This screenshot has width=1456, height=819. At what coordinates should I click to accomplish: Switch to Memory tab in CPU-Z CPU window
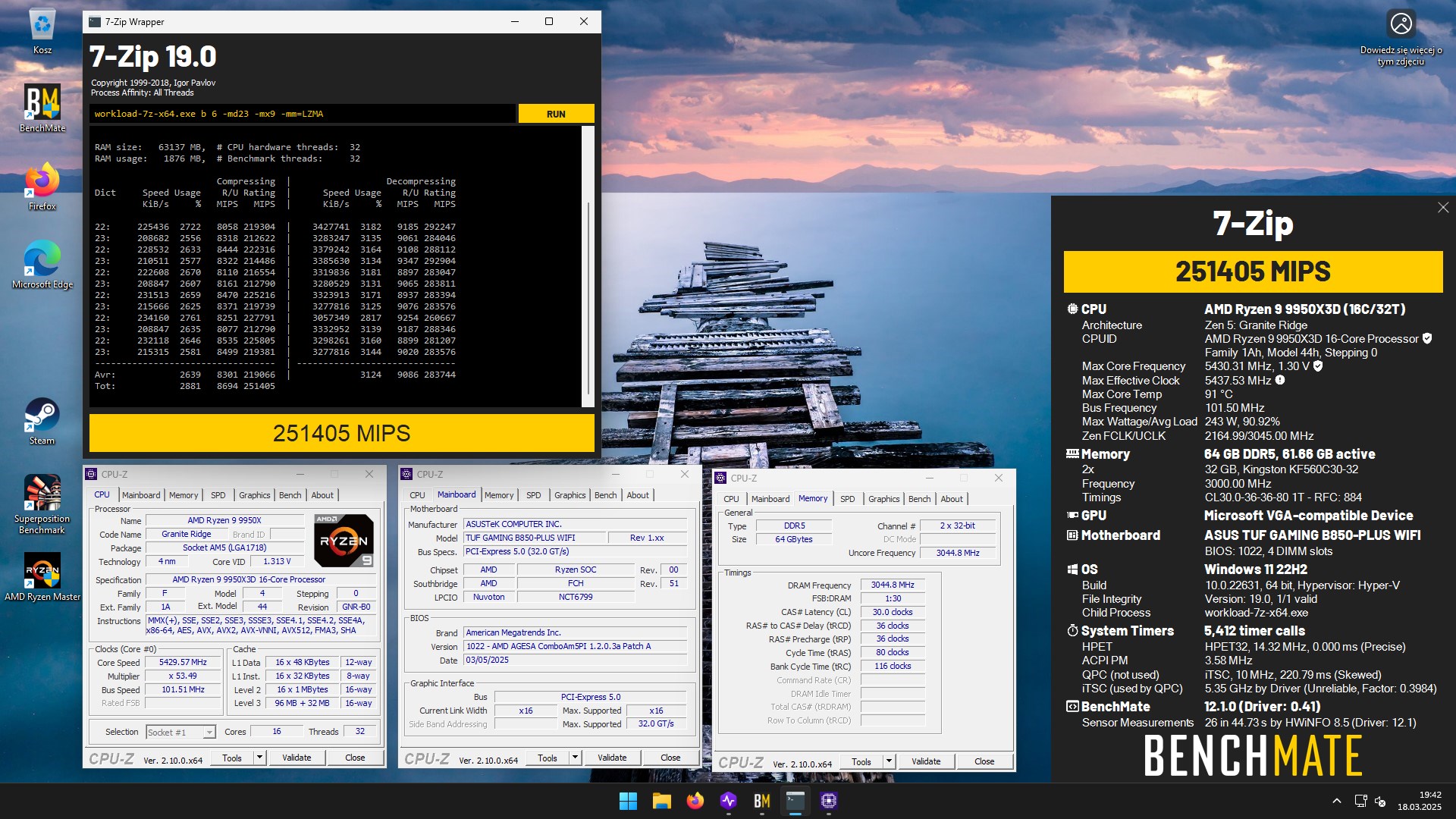[x=184, y=495]
